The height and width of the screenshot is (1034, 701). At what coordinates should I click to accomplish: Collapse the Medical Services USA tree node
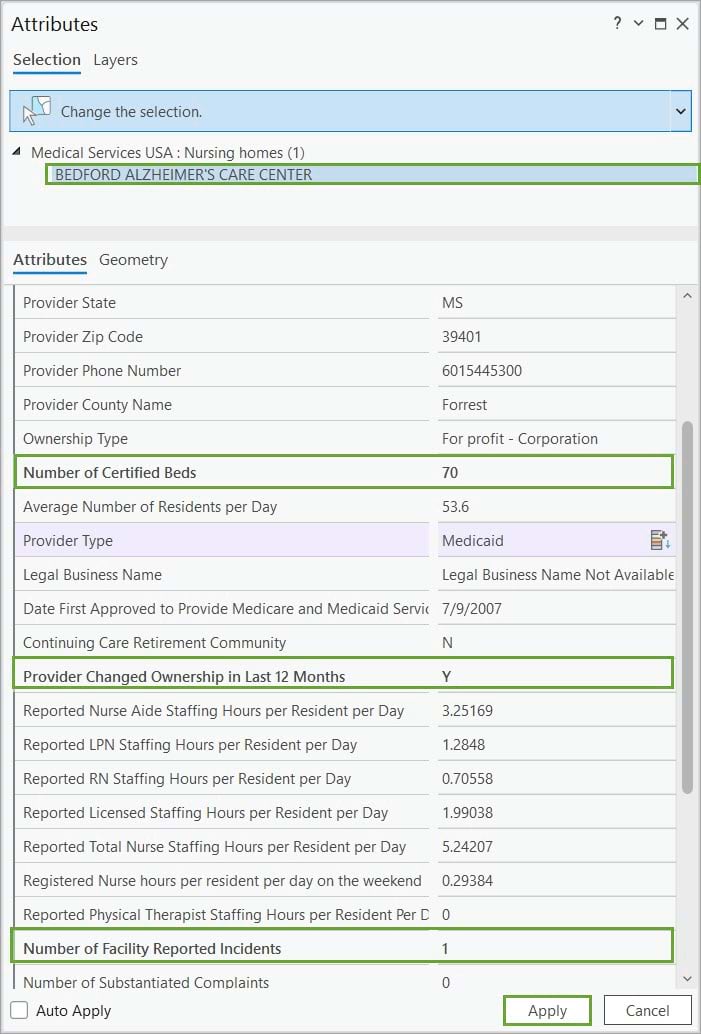[x=16, y=152]
